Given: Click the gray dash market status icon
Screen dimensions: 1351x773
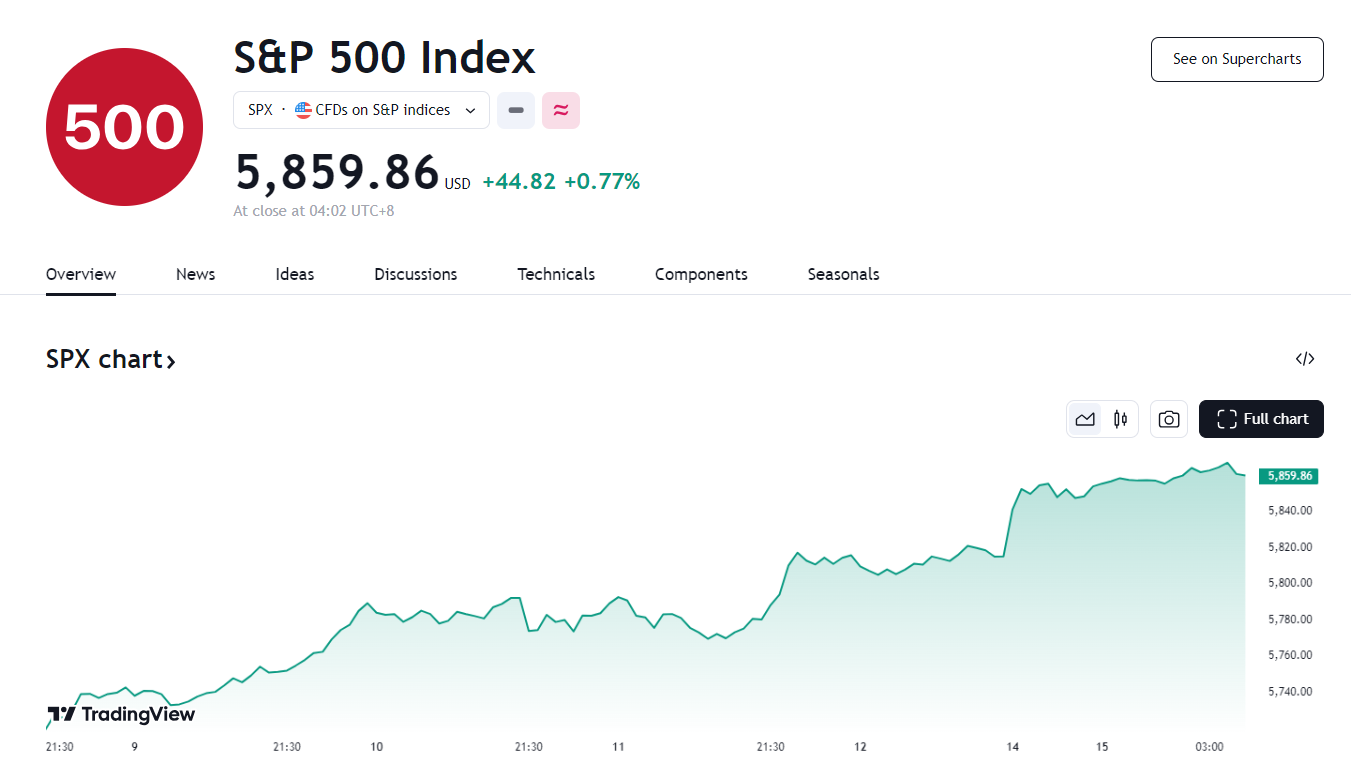Looking at the screenshot, I should pos(516,110).
